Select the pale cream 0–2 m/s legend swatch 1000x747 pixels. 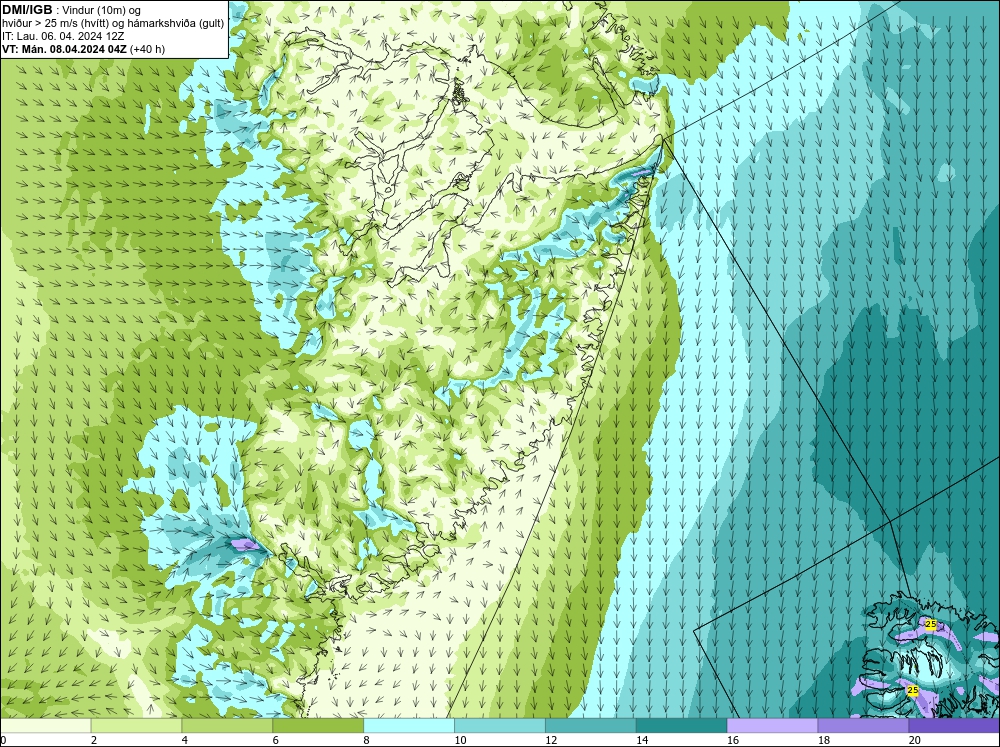click(x=45, y=726)
